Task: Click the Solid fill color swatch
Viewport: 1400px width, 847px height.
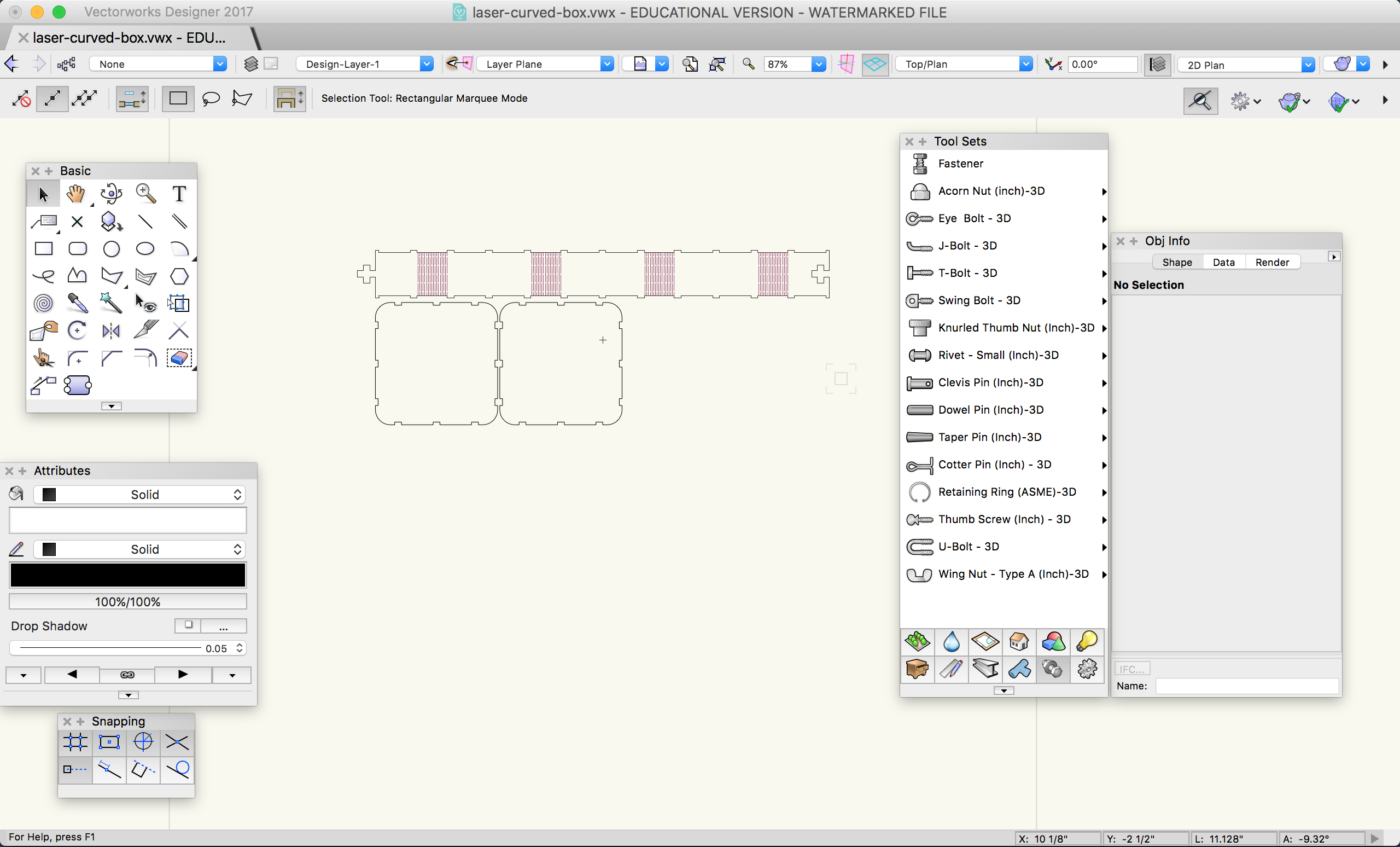Action: tap(48, 494)
